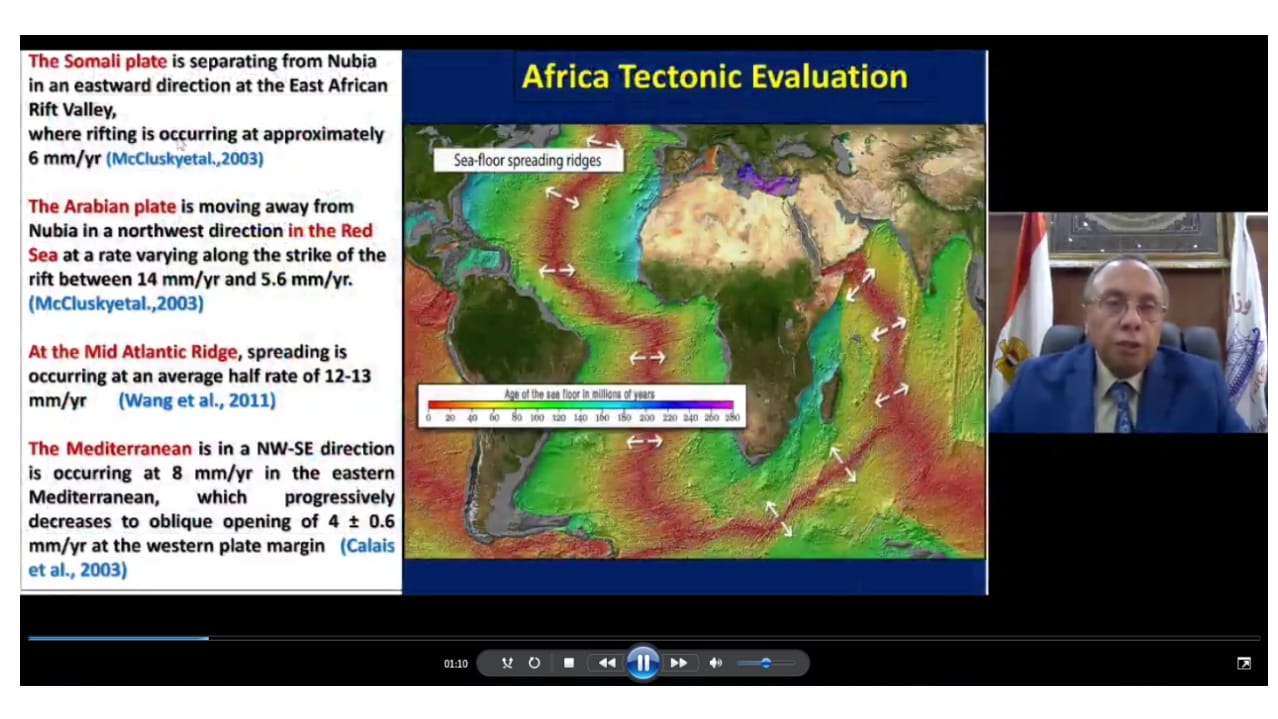
Task: Stop the video playback
Action: coord(569,663)
